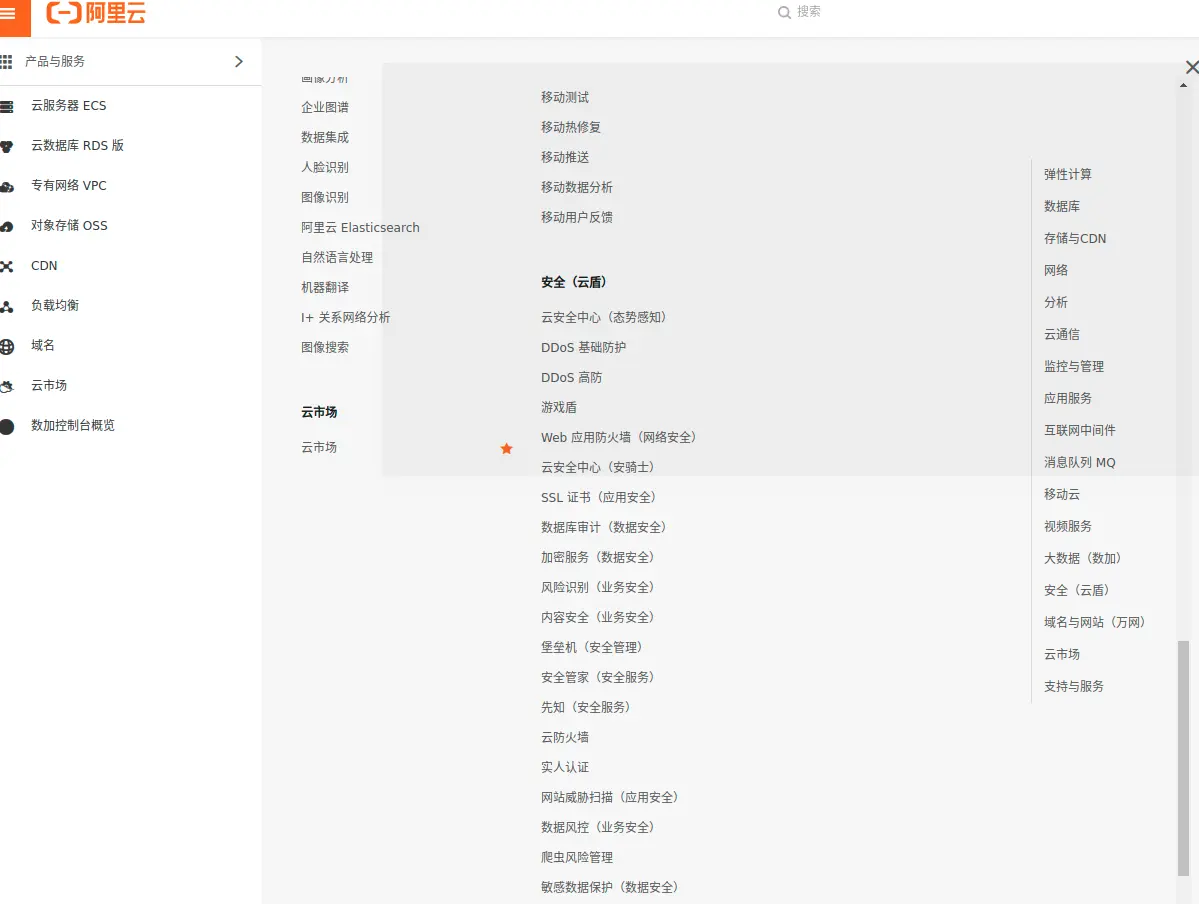The height and width of the screenshot is (904, 1199).
Task: Open 实人认证 service
Action: point(565,767)
